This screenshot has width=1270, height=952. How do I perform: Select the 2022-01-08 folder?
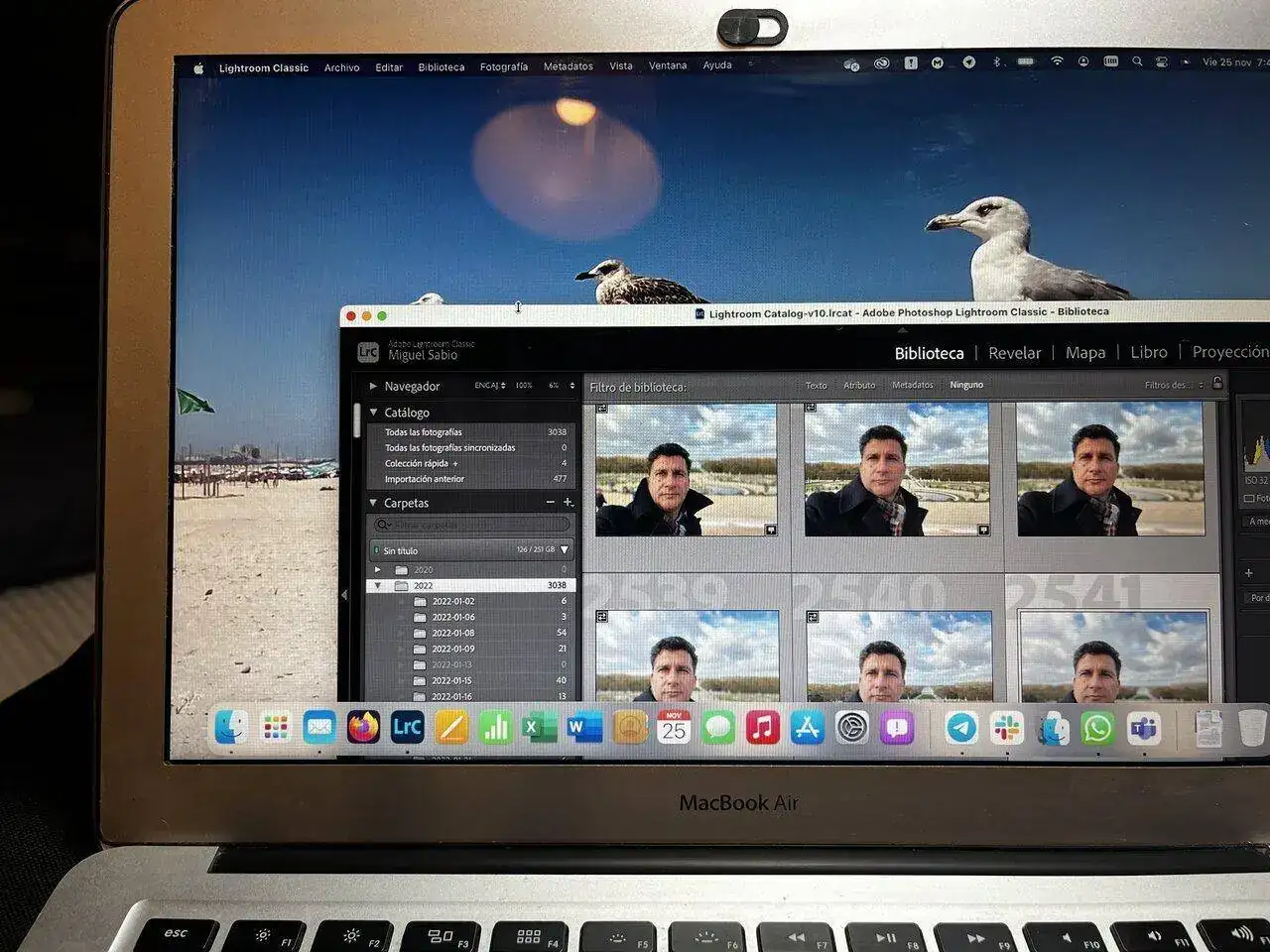click(452, 633)
